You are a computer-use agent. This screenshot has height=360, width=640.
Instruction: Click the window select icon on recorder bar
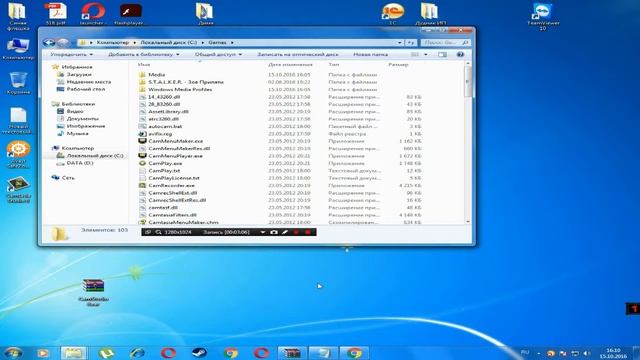coord(148,232)
